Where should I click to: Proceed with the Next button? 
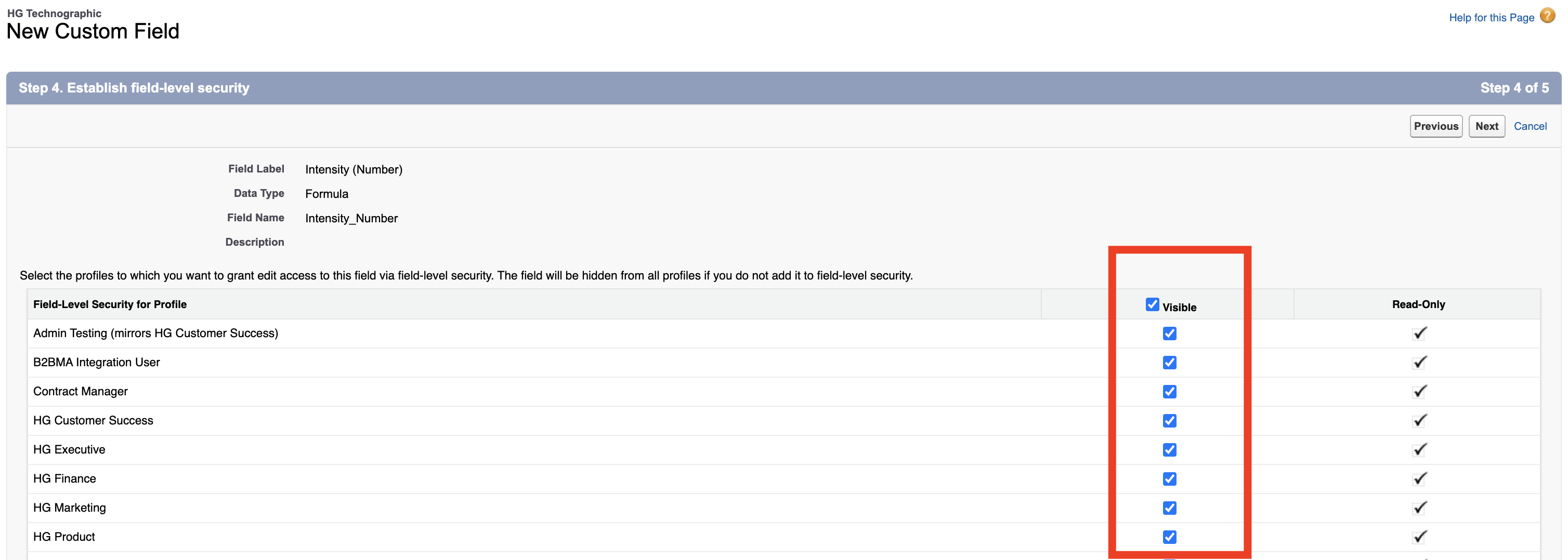pos(1486,126)
